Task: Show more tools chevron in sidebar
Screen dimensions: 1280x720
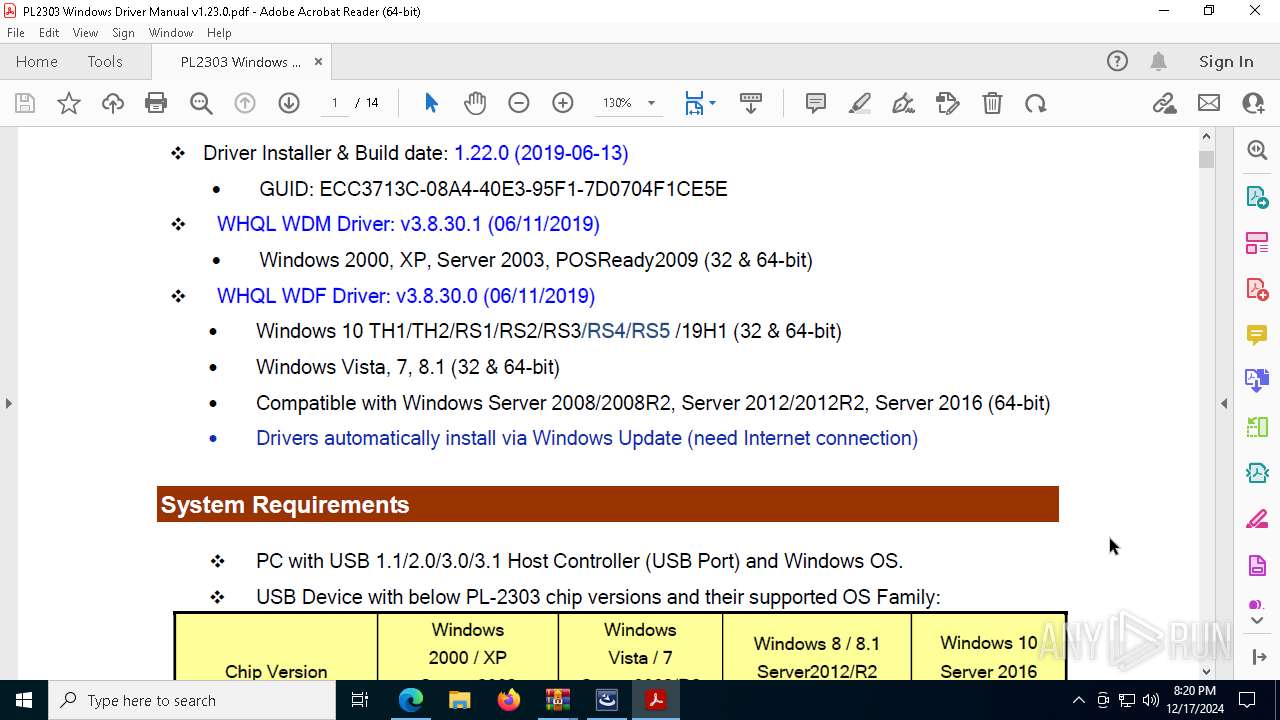Action: (1257, 621)
